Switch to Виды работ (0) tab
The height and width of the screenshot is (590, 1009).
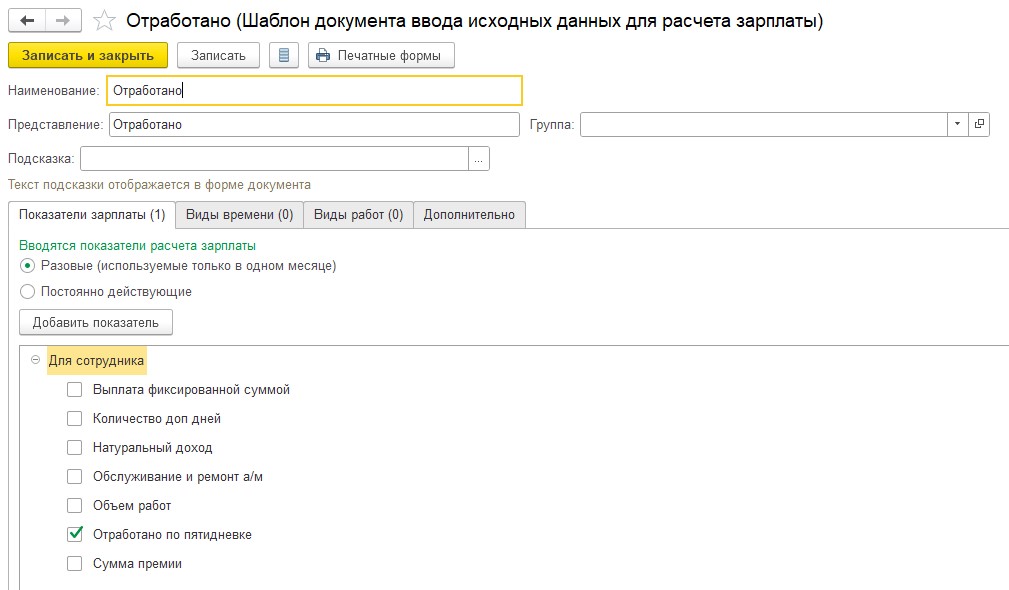[358, 215]
